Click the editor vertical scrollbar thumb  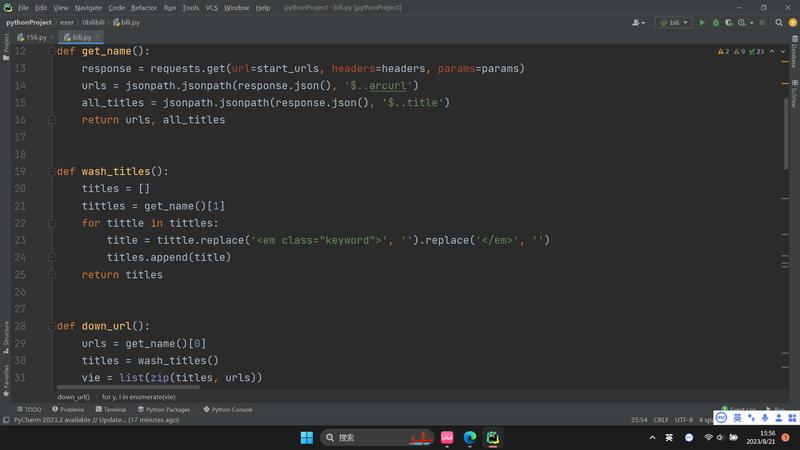[786, 133]
